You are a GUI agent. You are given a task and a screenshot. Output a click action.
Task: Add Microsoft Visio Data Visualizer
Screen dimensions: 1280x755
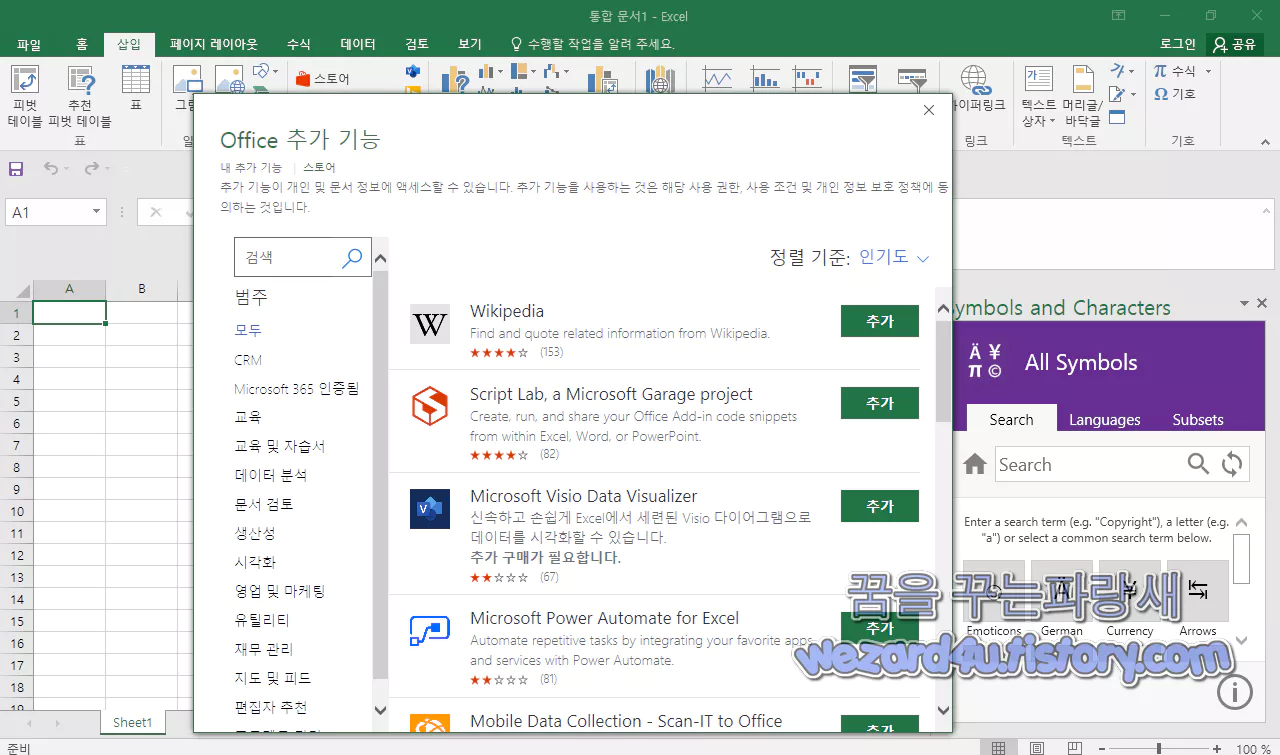(880, 506)
